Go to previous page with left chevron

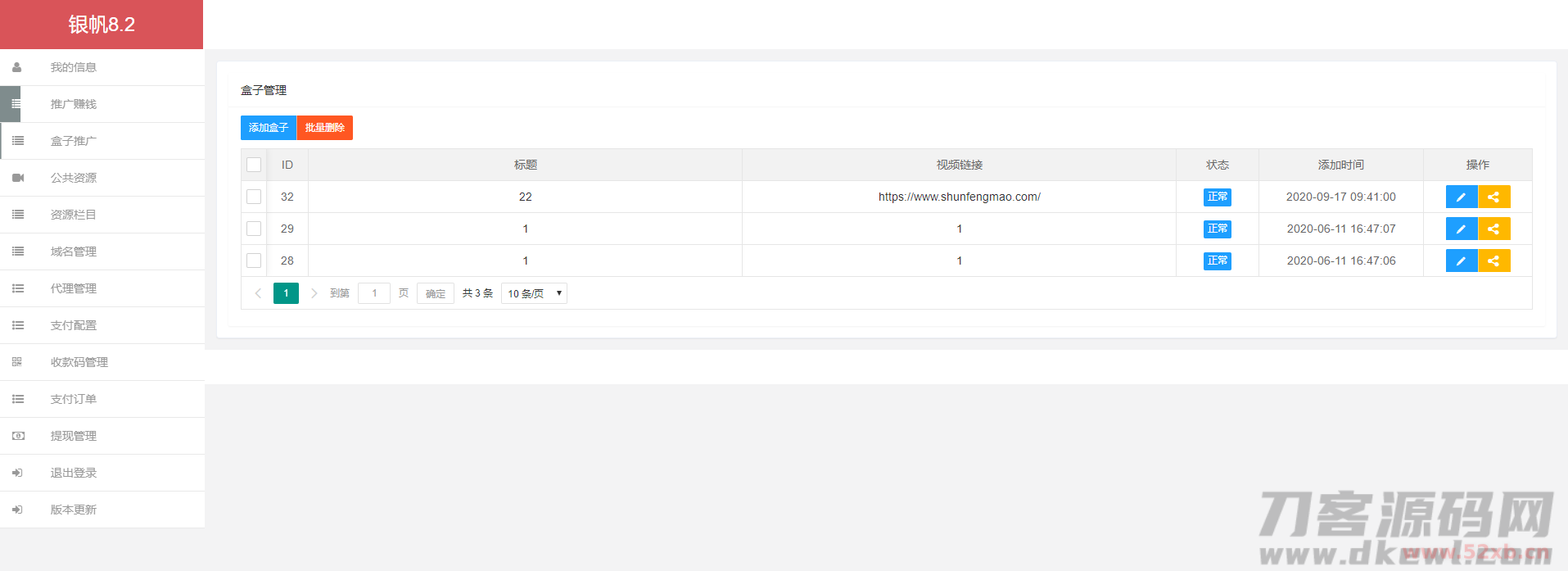[258, 293]
